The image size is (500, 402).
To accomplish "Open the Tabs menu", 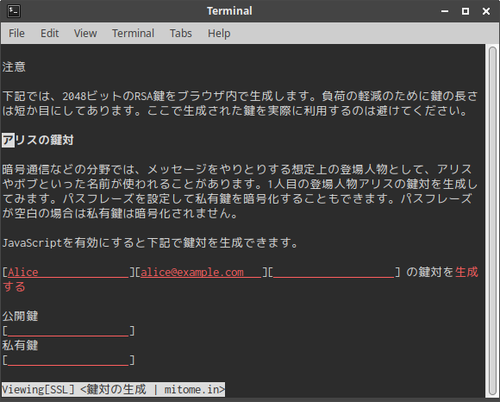I will (x=181, y=33).
